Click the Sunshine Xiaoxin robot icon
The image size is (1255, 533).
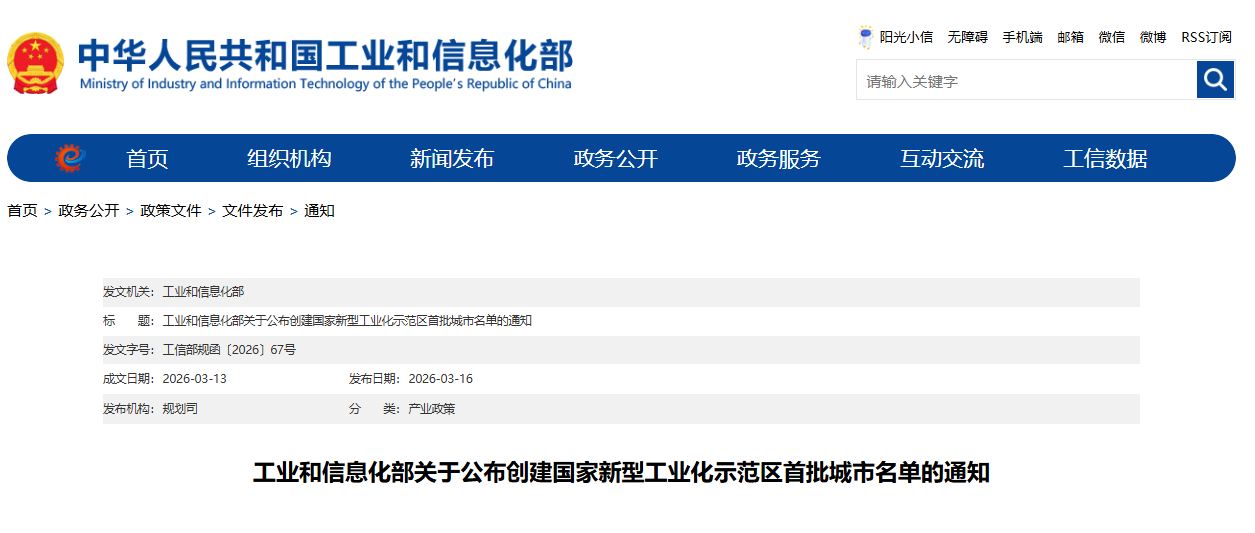(865, 37)
